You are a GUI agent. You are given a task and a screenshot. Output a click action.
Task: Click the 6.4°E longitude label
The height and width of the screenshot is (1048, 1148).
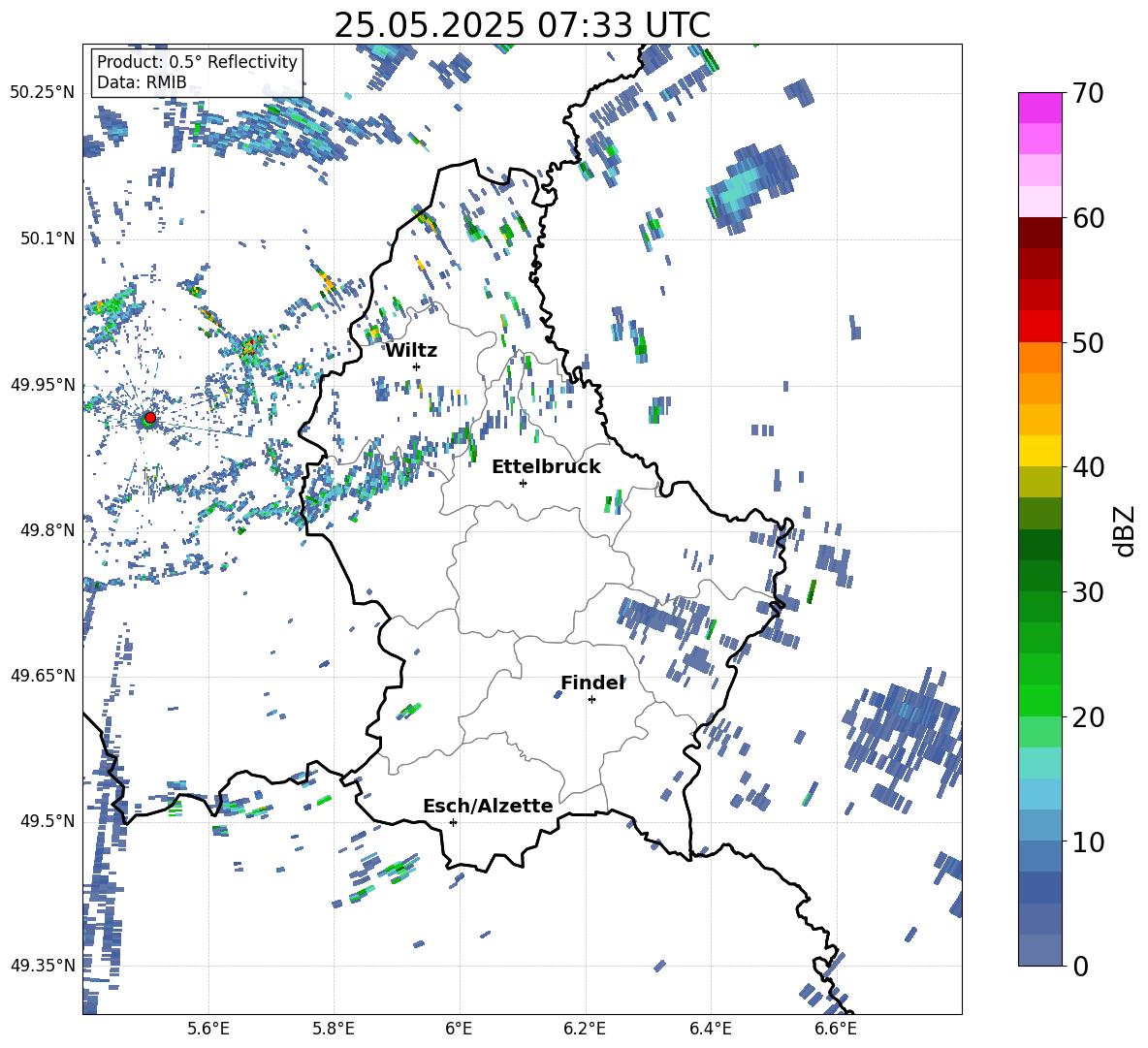(711, 1029)
